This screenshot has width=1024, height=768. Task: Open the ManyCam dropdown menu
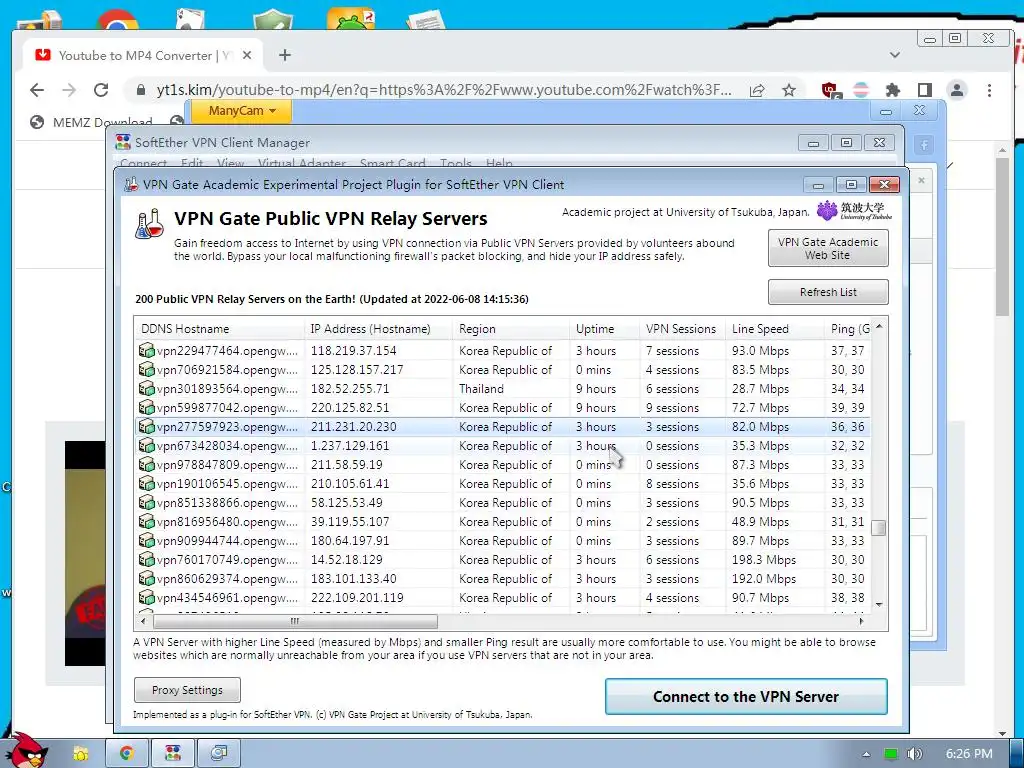click(242, 111)
